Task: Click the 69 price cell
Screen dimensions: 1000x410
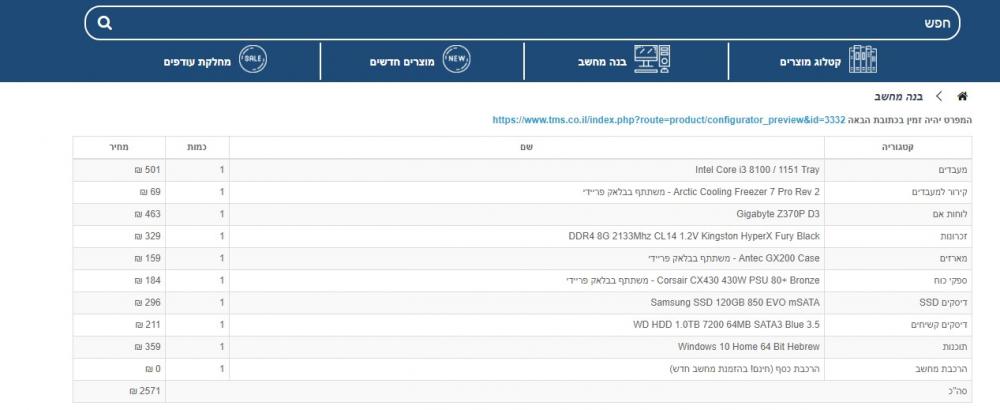Action: 119,192
